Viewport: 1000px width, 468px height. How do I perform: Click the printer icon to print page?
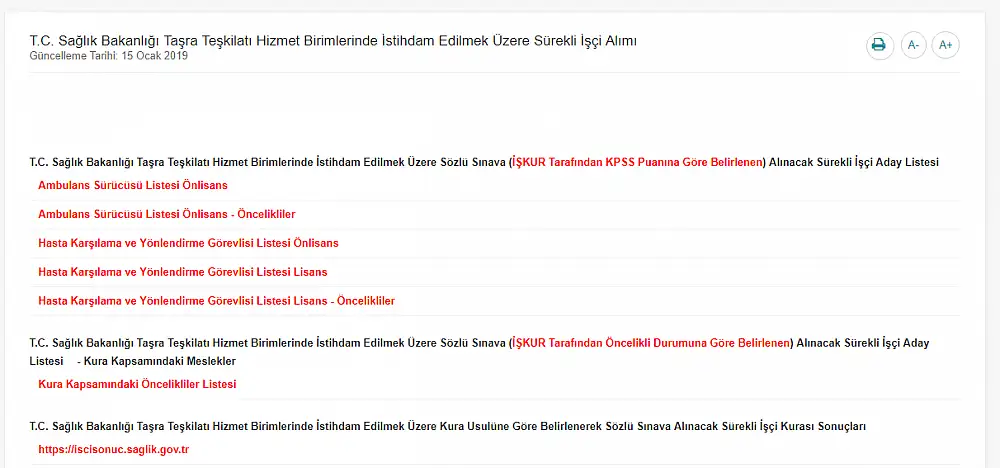[x=879, y=45]
